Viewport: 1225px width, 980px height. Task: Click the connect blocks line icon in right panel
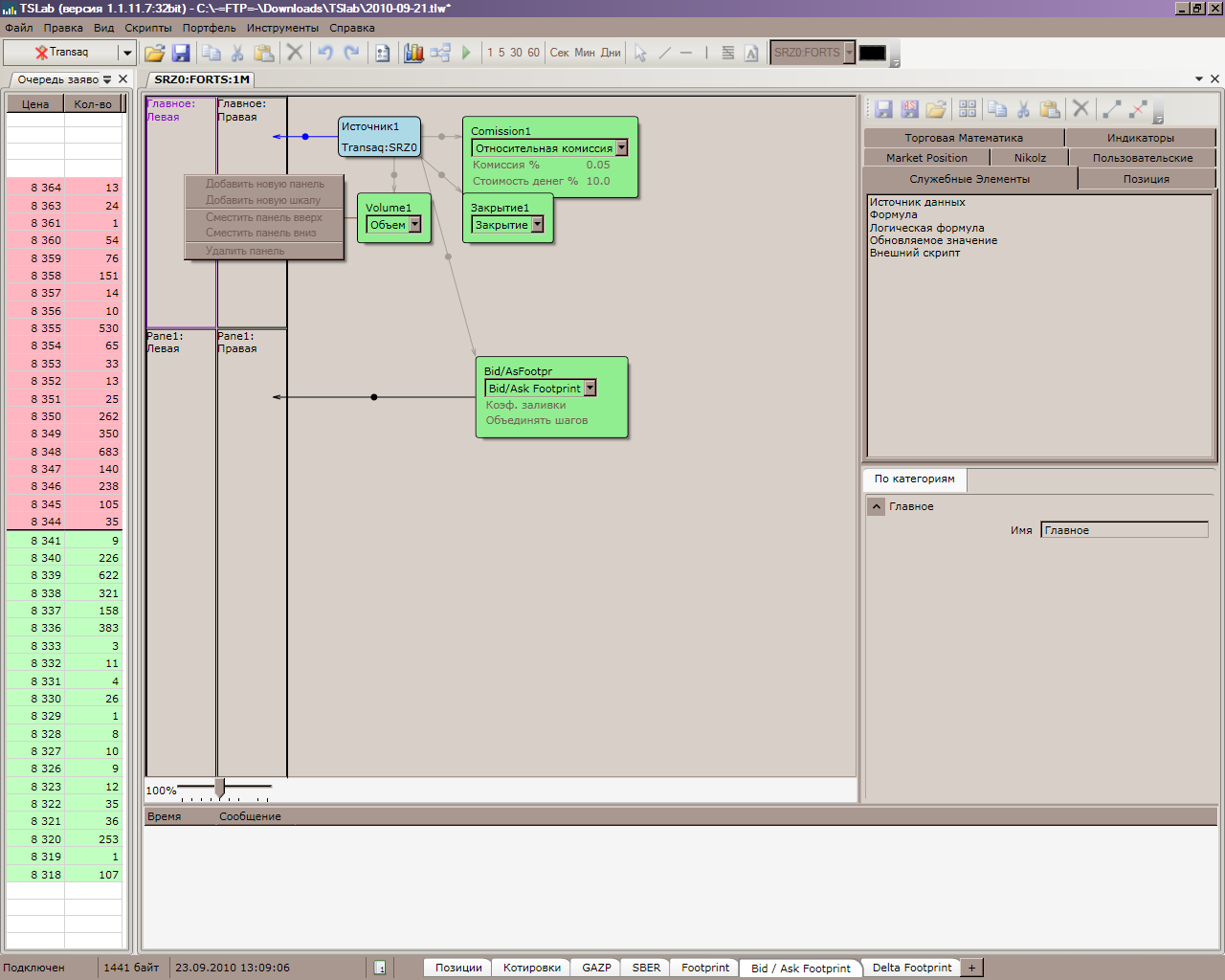tap(1112, 109)
